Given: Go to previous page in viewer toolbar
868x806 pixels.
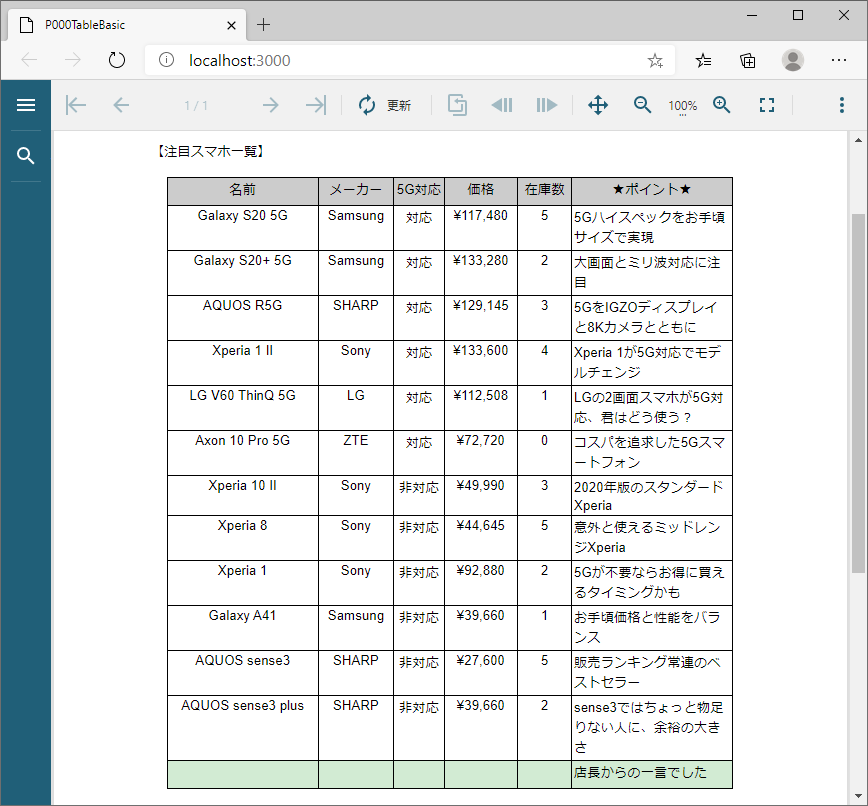Looking at the screenshot, I should [x=121, y=105].
